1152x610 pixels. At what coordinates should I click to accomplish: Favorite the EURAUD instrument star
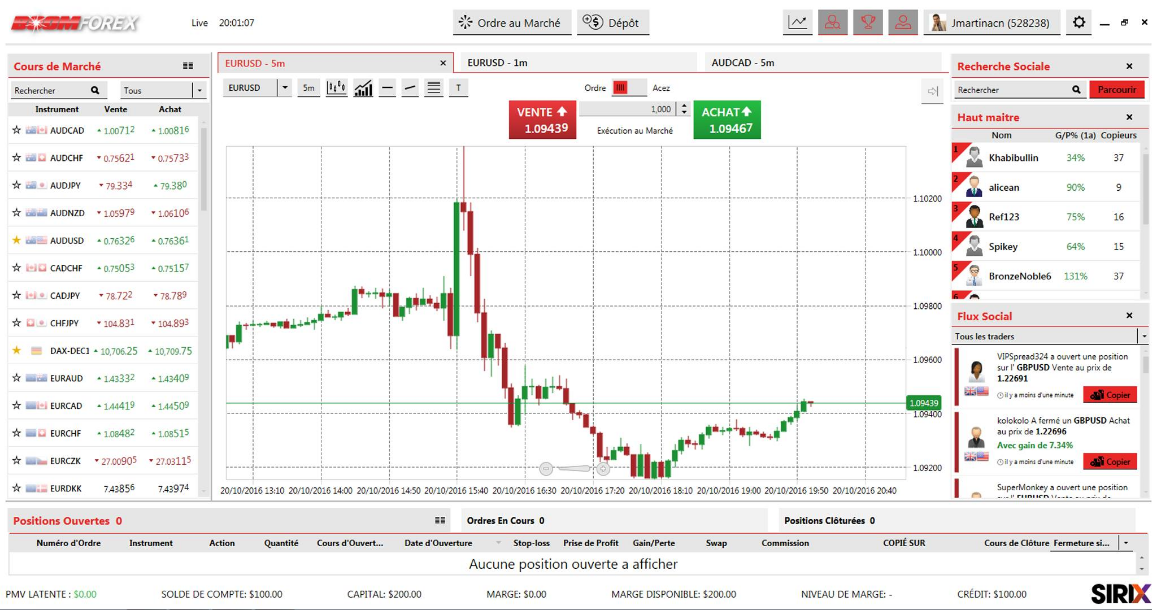pos(16,378)
